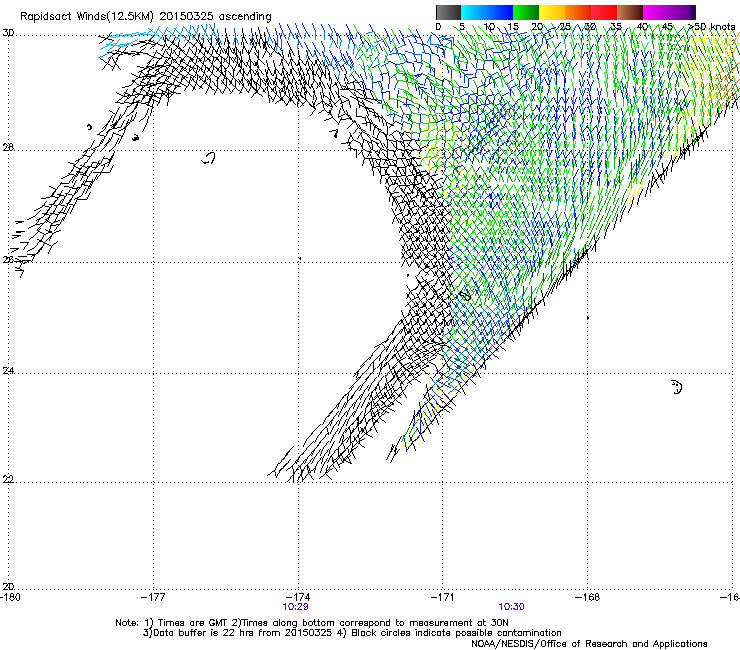The width and height of the screenshot is (740, 650).
Task: Click the gray 0-5 knots legend swatch
Action: click(448, 12)
